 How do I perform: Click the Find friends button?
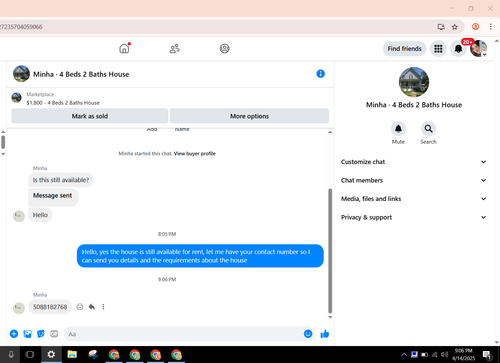click(404, 49)
